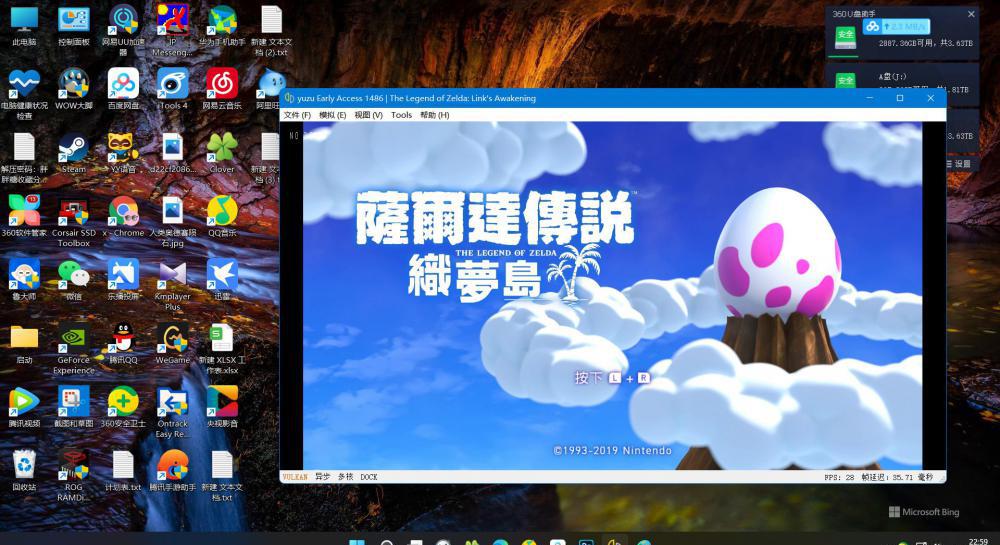Select the 微信 WeChat desktop icon
This screenshot has width=1000, height=545.
[74, 280]
